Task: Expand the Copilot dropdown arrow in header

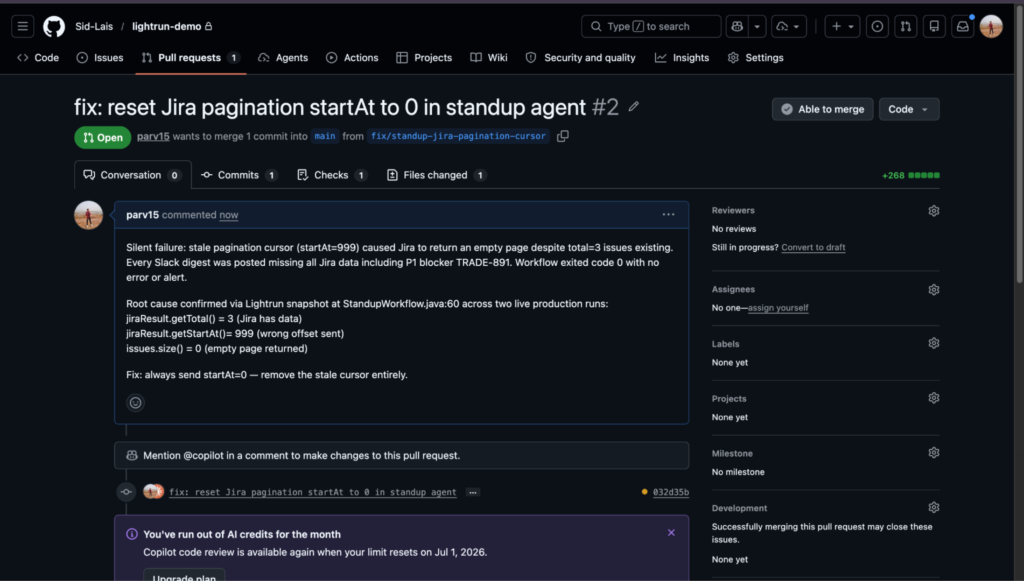Action: tap(758, 26)
